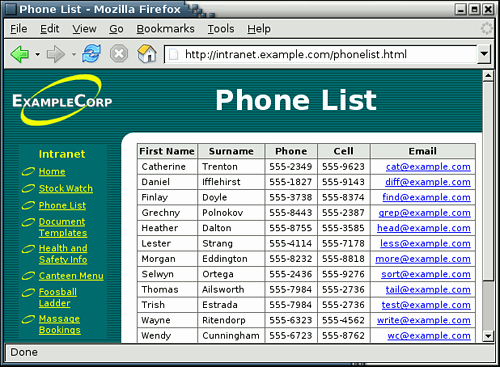This screenshot has width=500, height=367.
Task: Email cat@example.com
Action: coord(428,167)
